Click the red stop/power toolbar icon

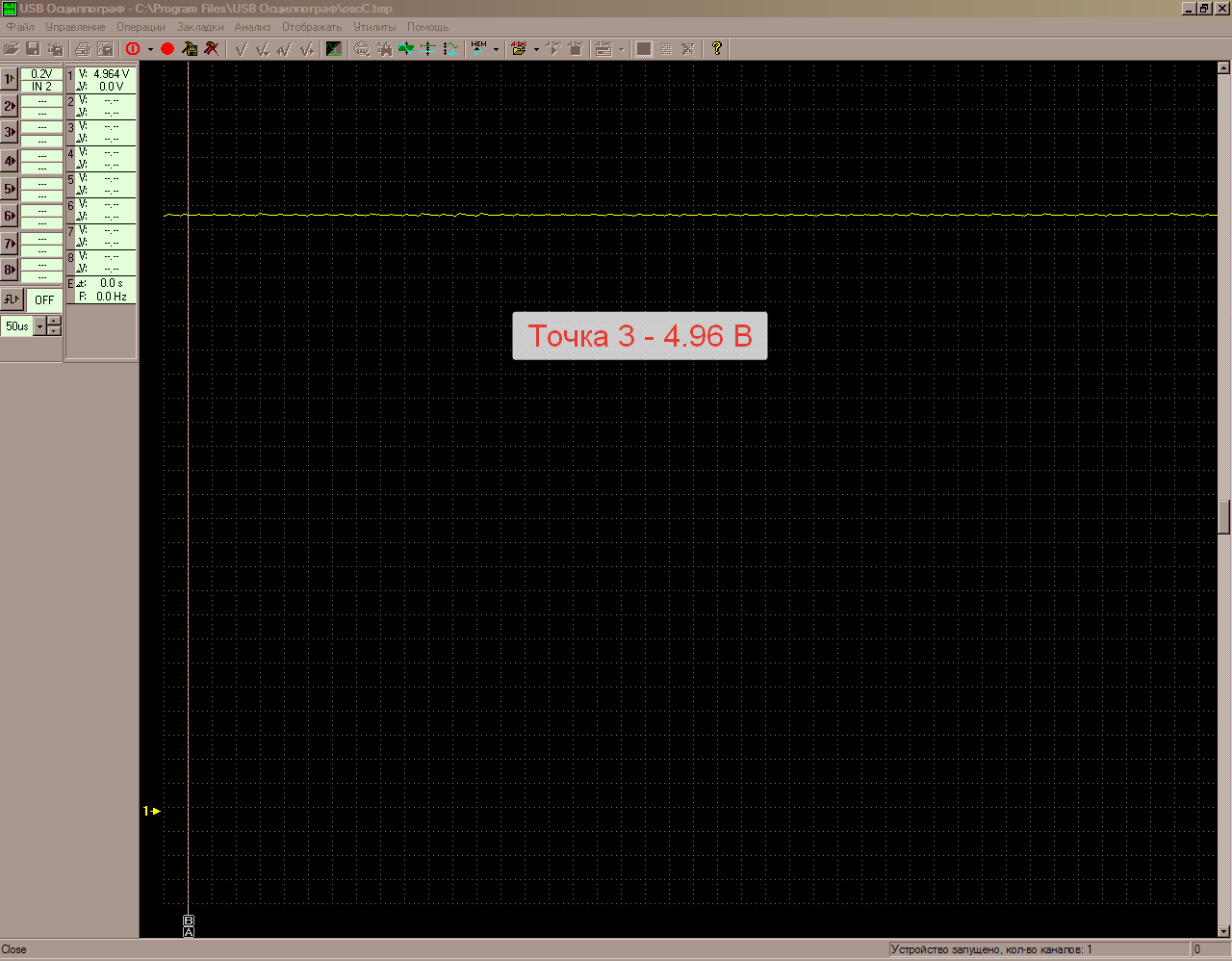tap(133, 48)
